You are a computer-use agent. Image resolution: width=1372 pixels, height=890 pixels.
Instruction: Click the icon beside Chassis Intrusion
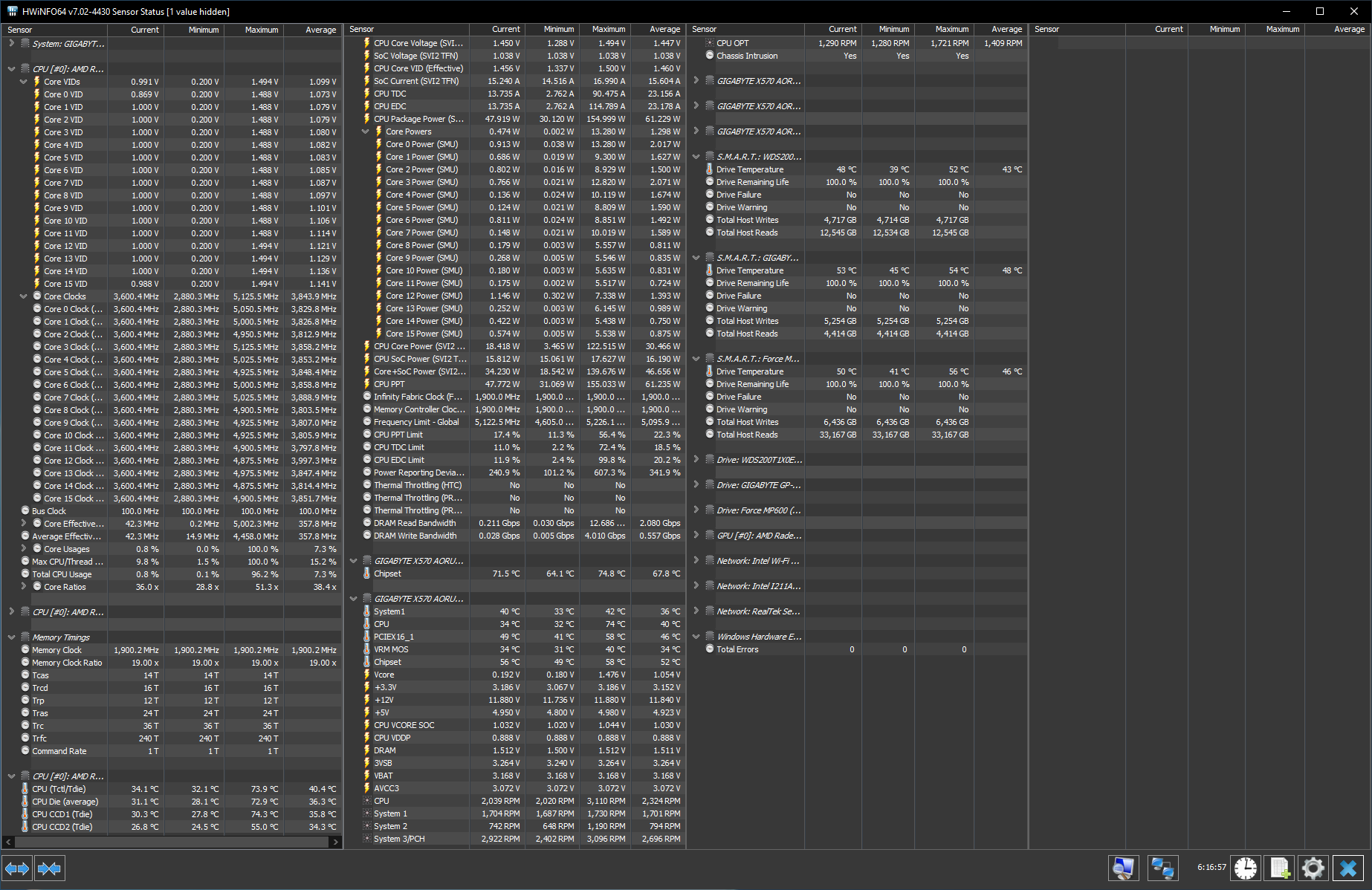click(710, 56)
